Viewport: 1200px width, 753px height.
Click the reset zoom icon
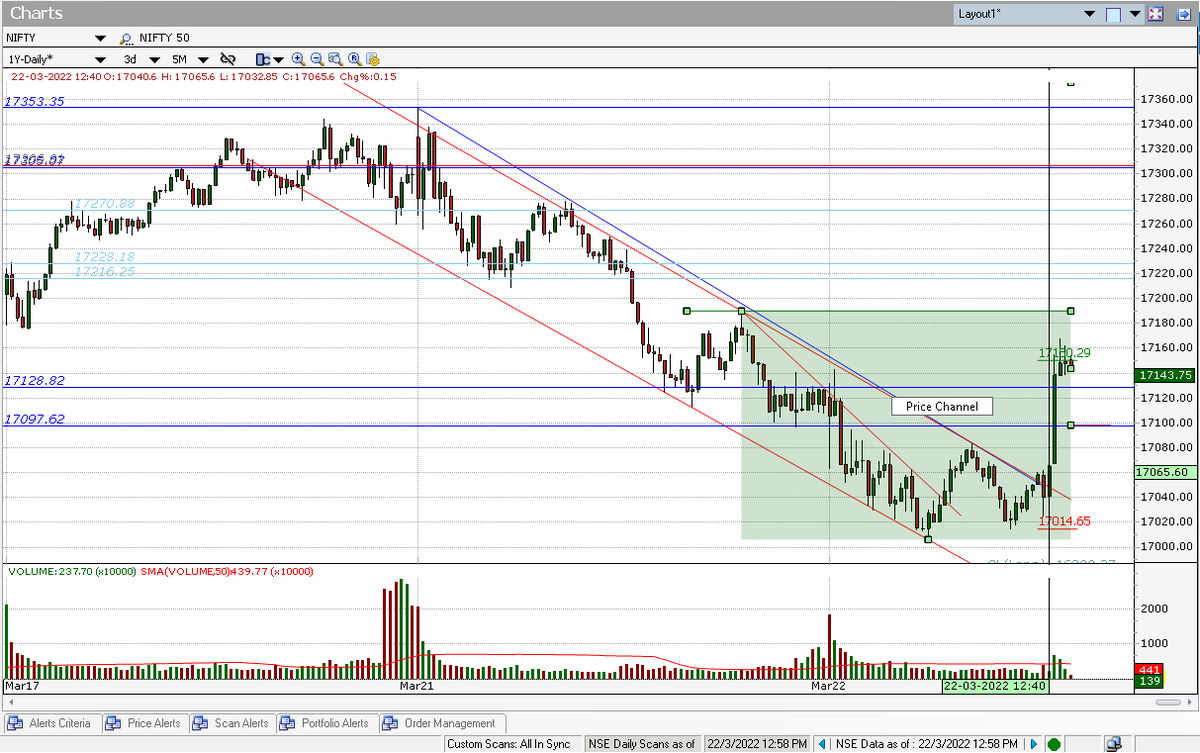354,59
